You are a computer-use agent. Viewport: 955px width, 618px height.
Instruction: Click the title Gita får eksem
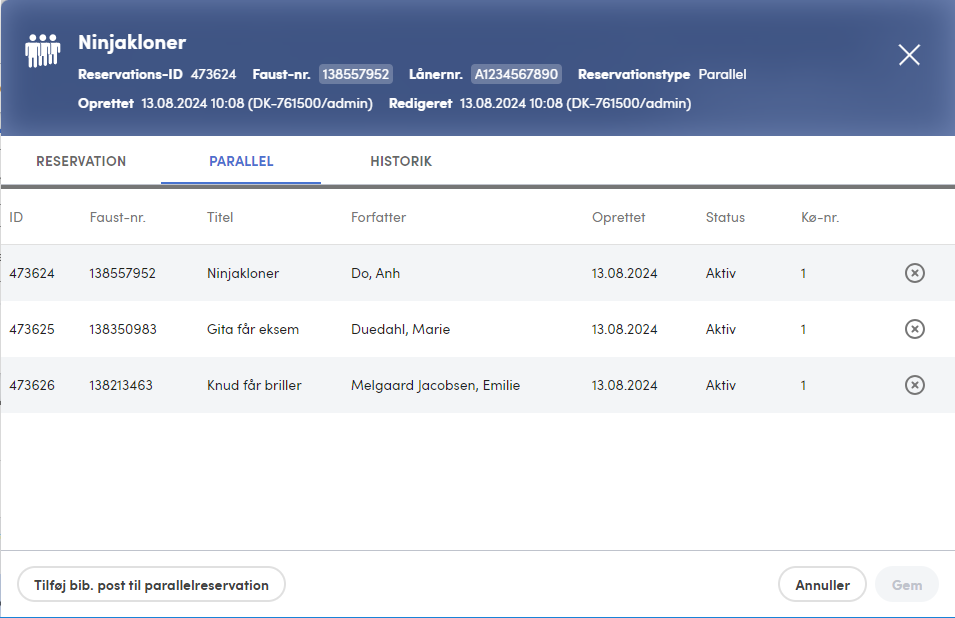[x=253, y=329]
